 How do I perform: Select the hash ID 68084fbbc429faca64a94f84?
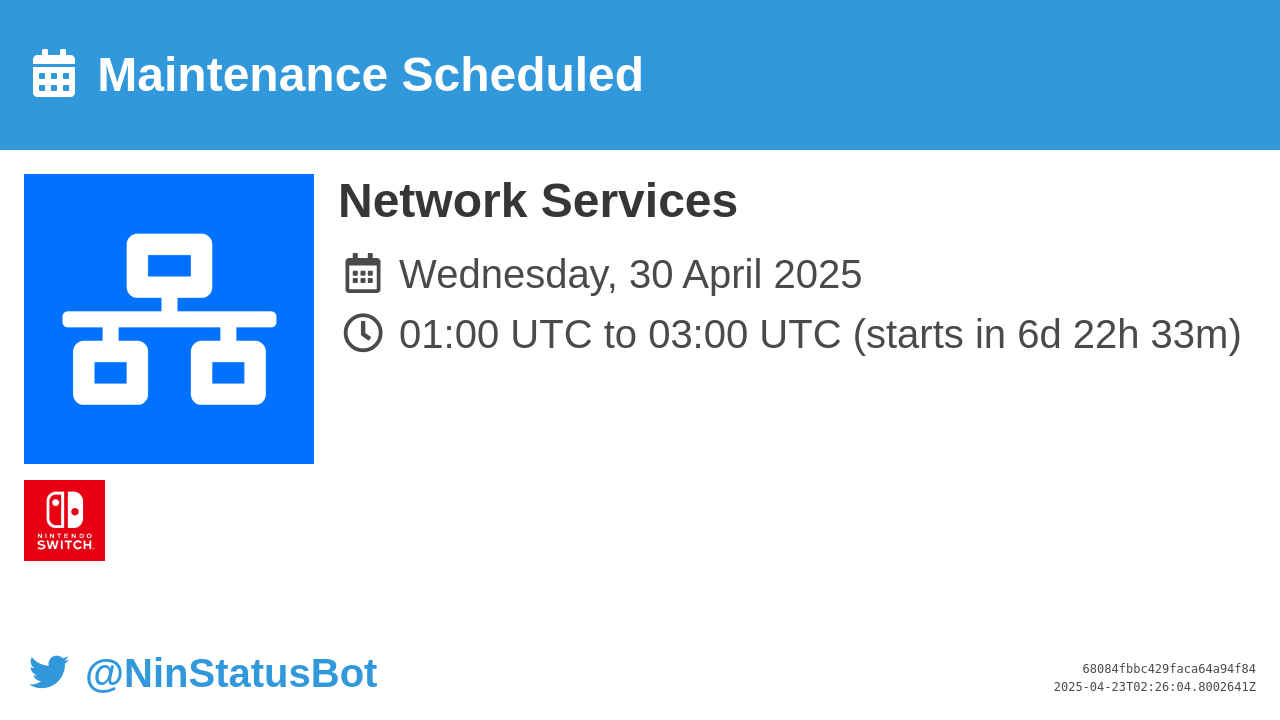coord(1169,669)
